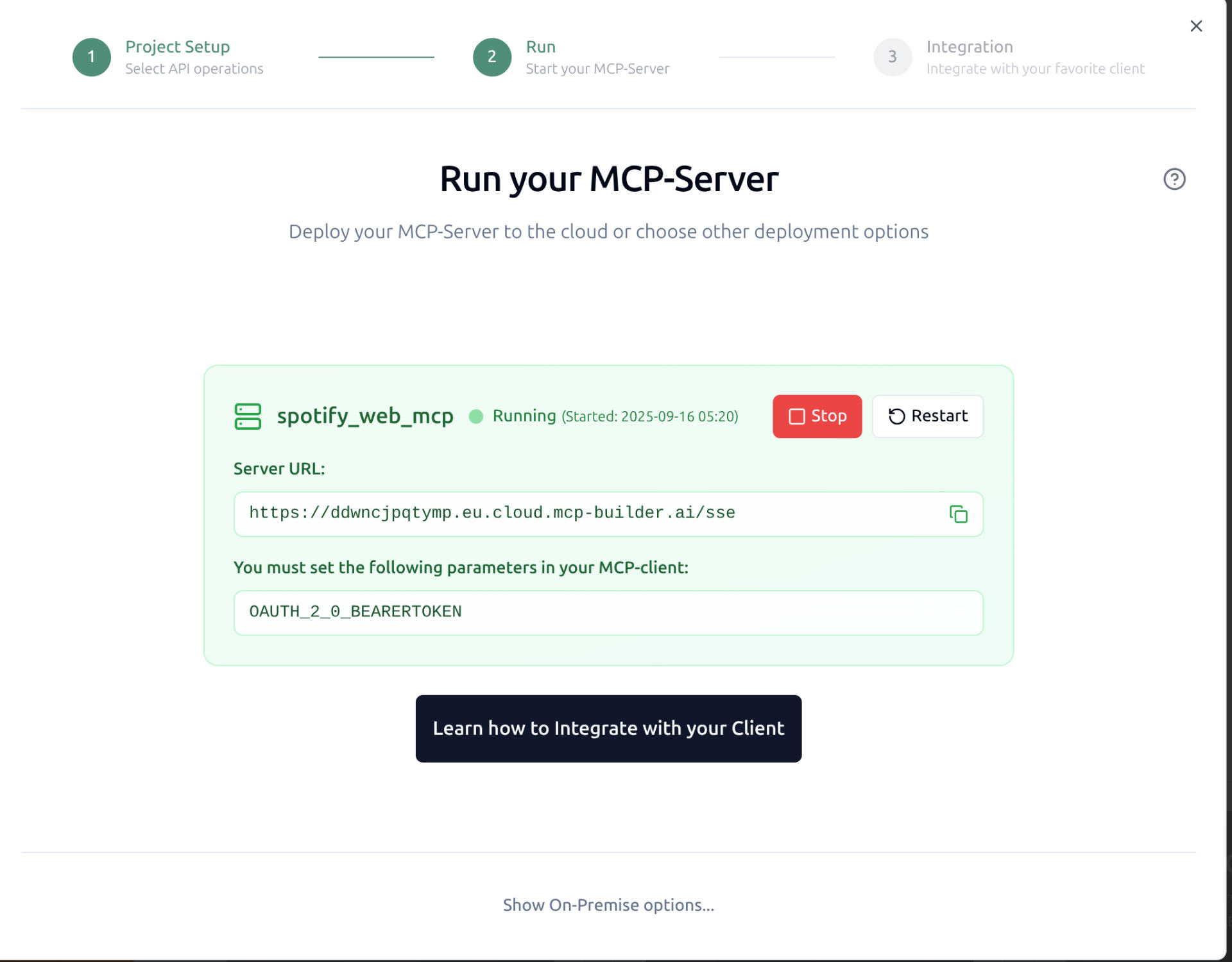1232x962 pixels.
Task: Select the Project Setup step
Action: click(178, 46)
